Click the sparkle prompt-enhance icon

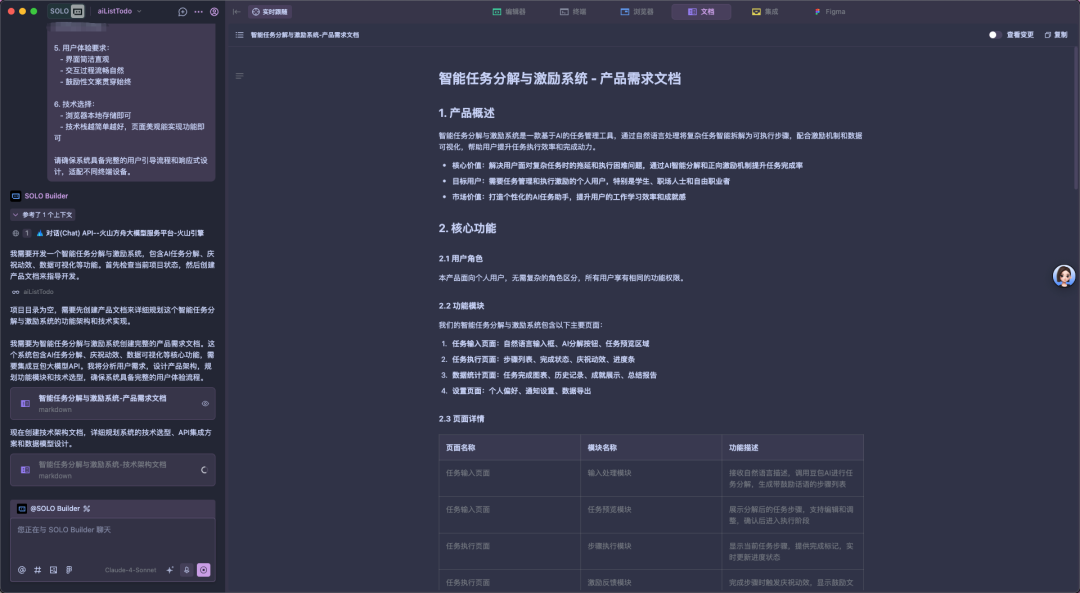tap(169, 570)
